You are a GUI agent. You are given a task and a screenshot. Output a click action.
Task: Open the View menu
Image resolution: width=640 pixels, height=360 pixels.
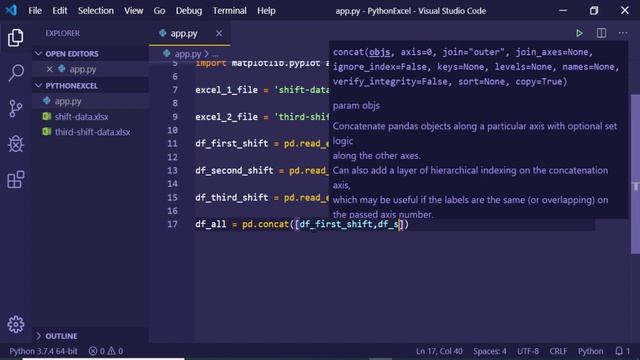[133, 11]
